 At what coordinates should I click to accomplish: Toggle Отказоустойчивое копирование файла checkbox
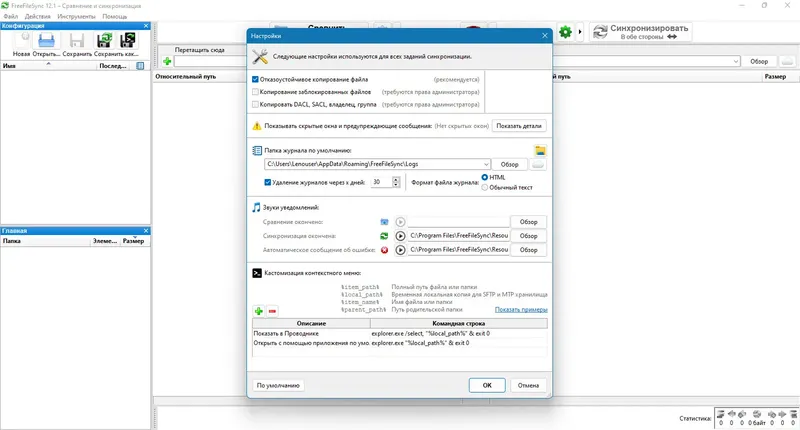coord(255,80)
